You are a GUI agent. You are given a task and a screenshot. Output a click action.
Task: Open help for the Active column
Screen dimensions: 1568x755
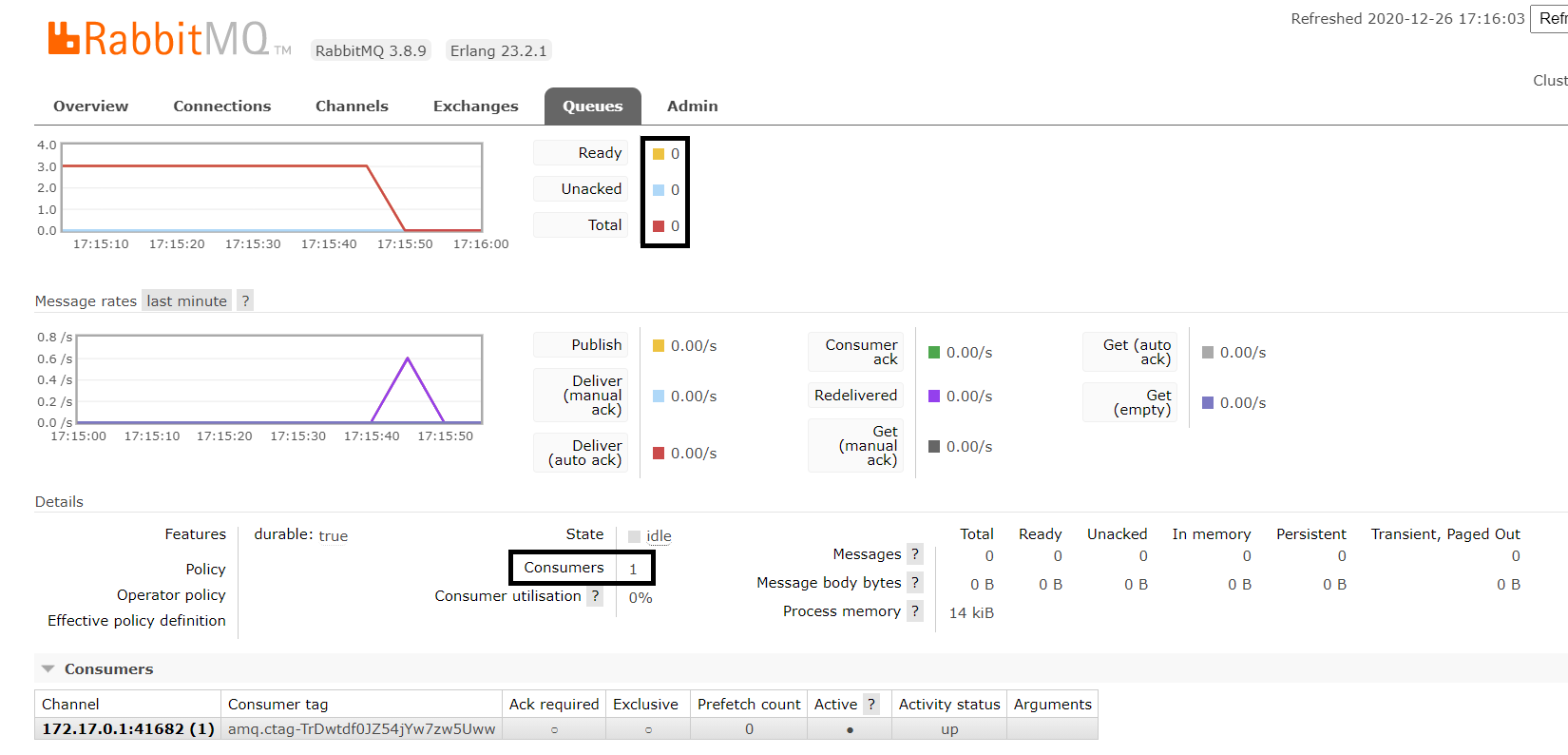click(871, 704)
